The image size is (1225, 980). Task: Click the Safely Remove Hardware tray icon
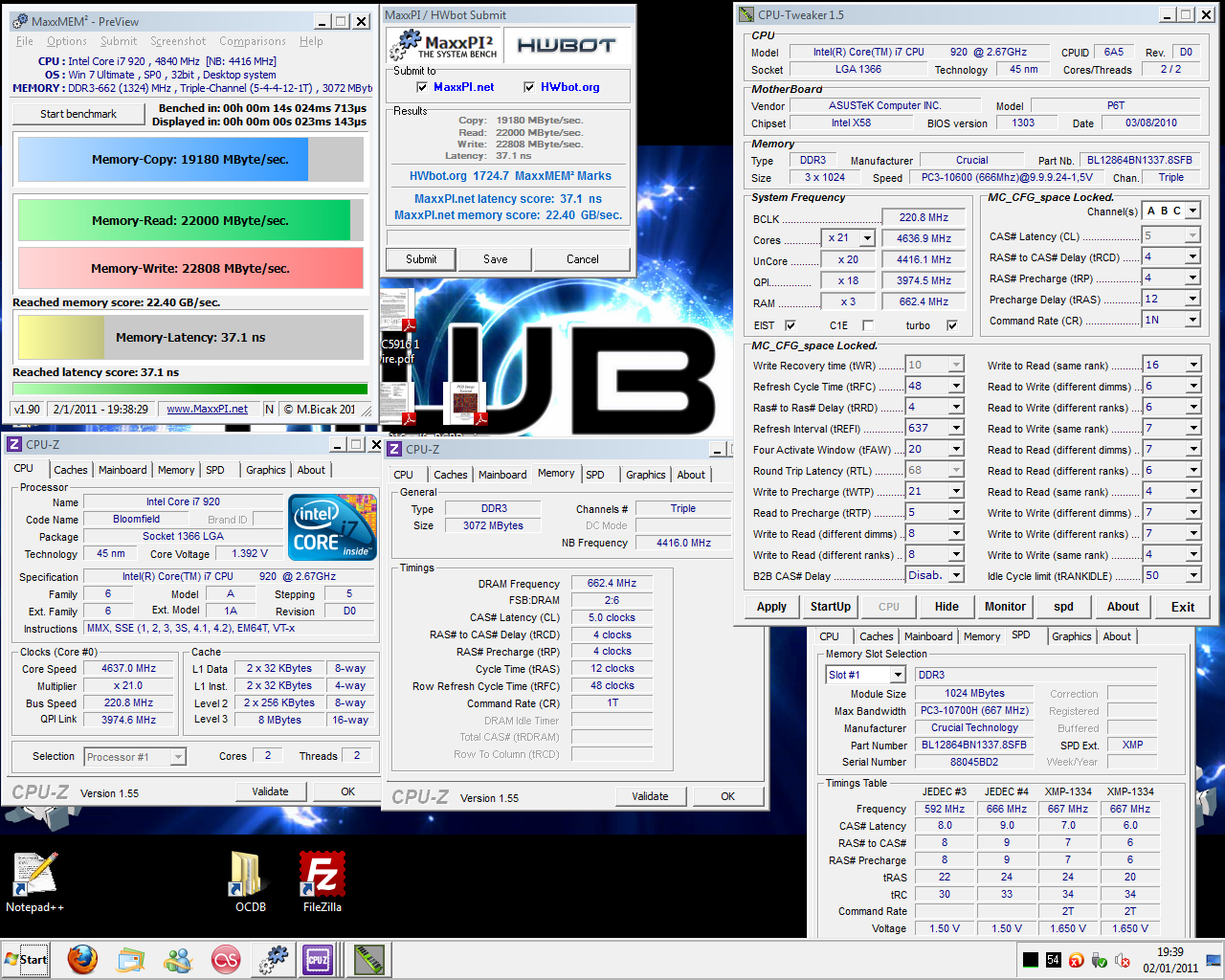(1099, 960)
